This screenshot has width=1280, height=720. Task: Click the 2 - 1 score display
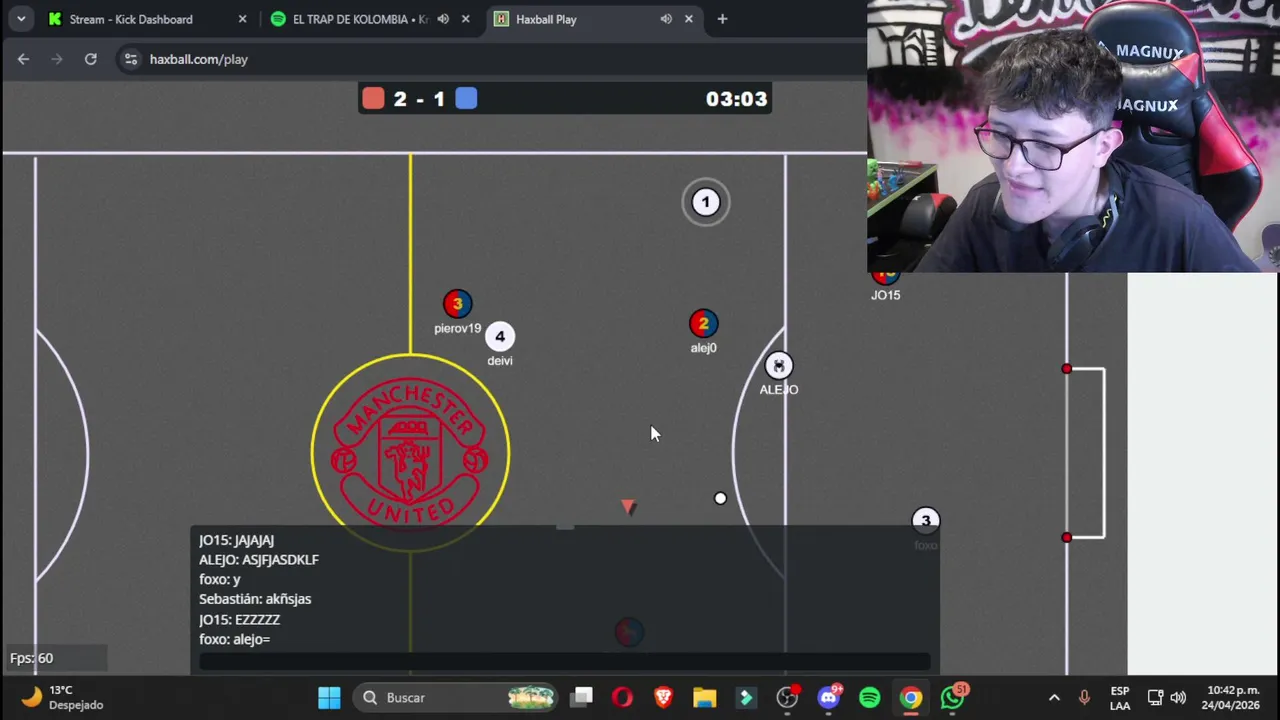[419, 99]
